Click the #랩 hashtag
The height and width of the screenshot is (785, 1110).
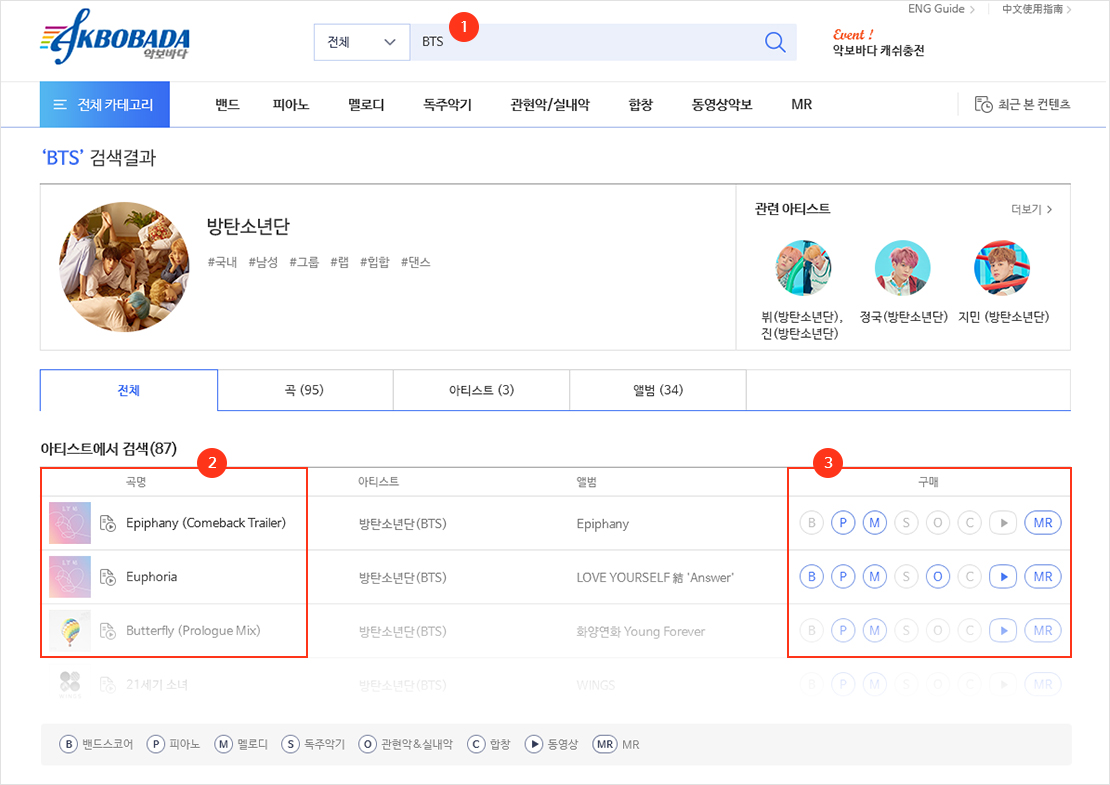340,262
